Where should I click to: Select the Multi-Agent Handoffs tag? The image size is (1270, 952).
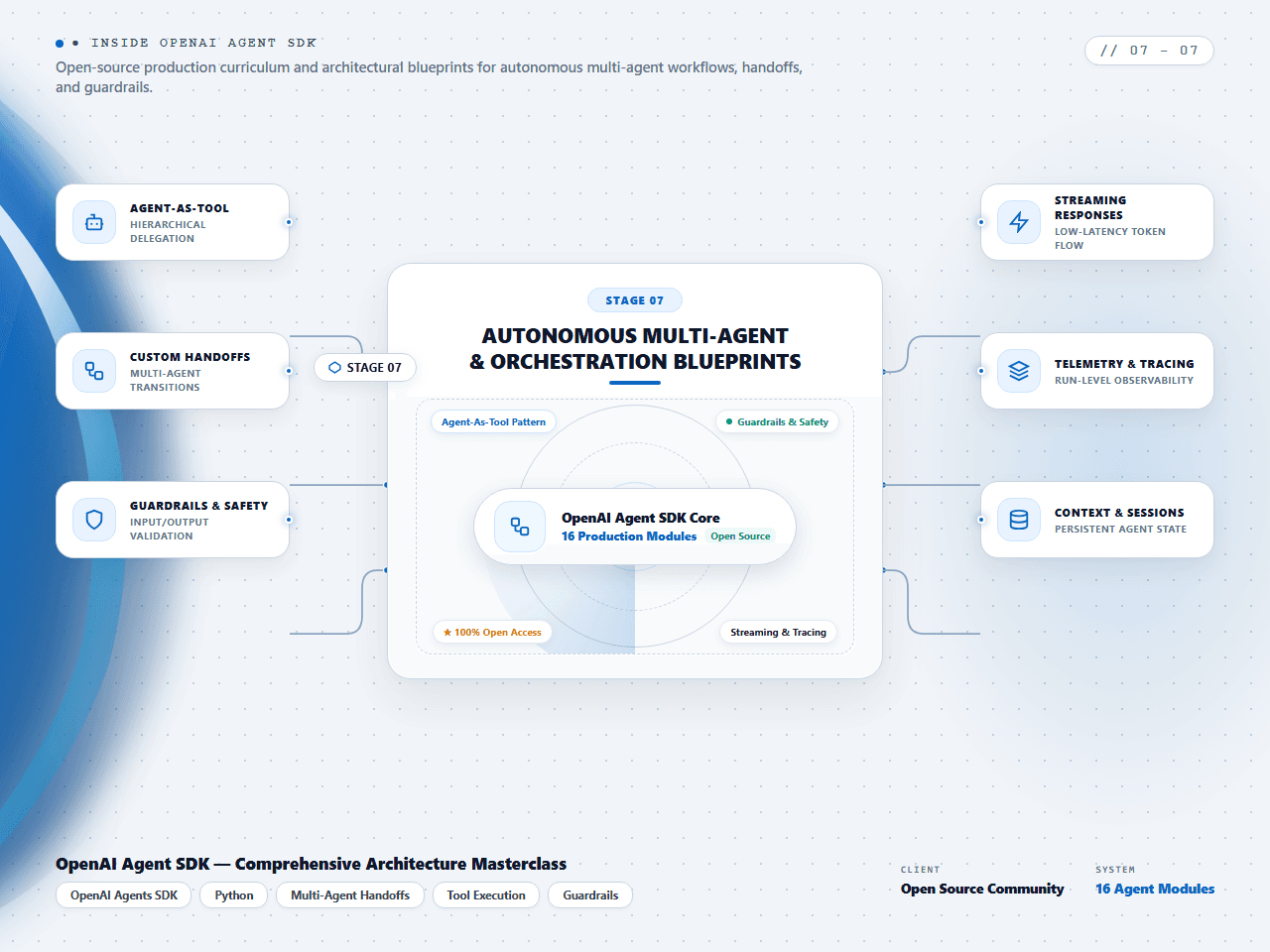point(350,895)
